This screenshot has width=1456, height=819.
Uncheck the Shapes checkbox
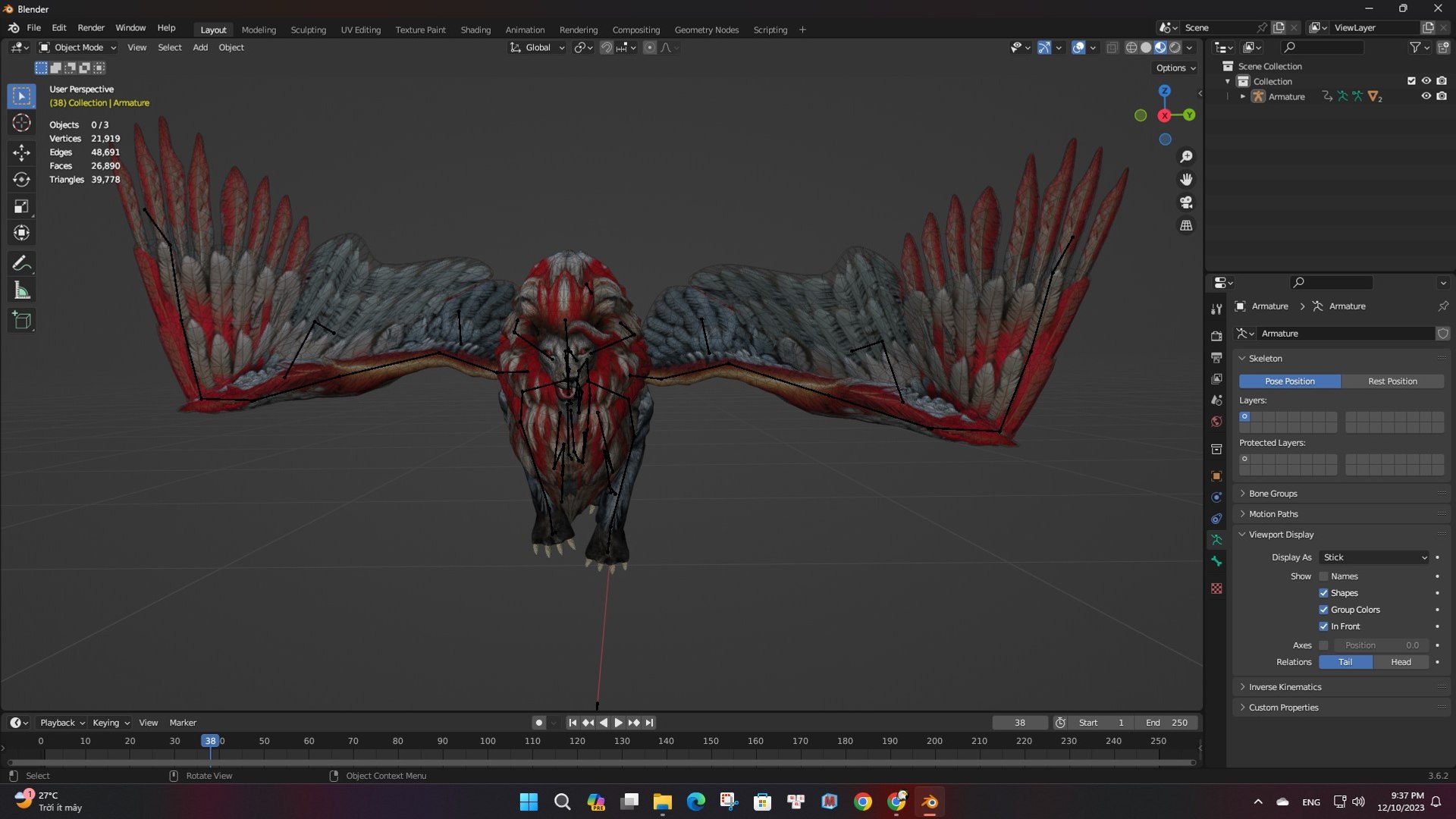click(1323, 593)
